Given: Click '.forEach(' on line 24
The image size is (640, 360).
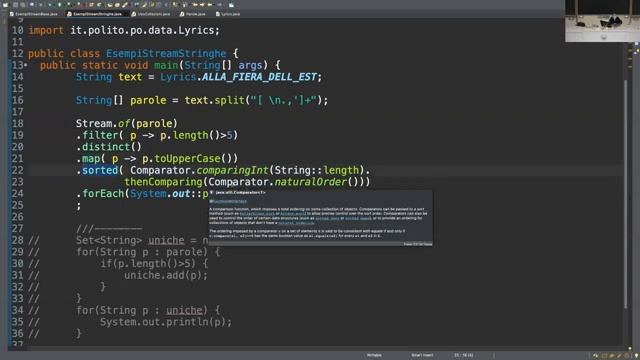Looking at the screenshot, I should [x=102, y=193].
